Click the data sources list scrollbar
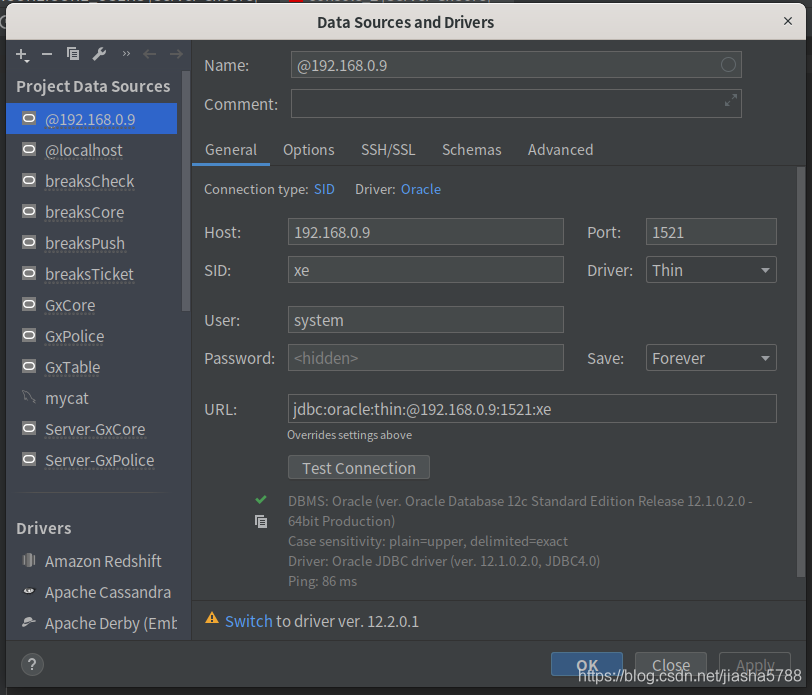 [x=186, y=192]
